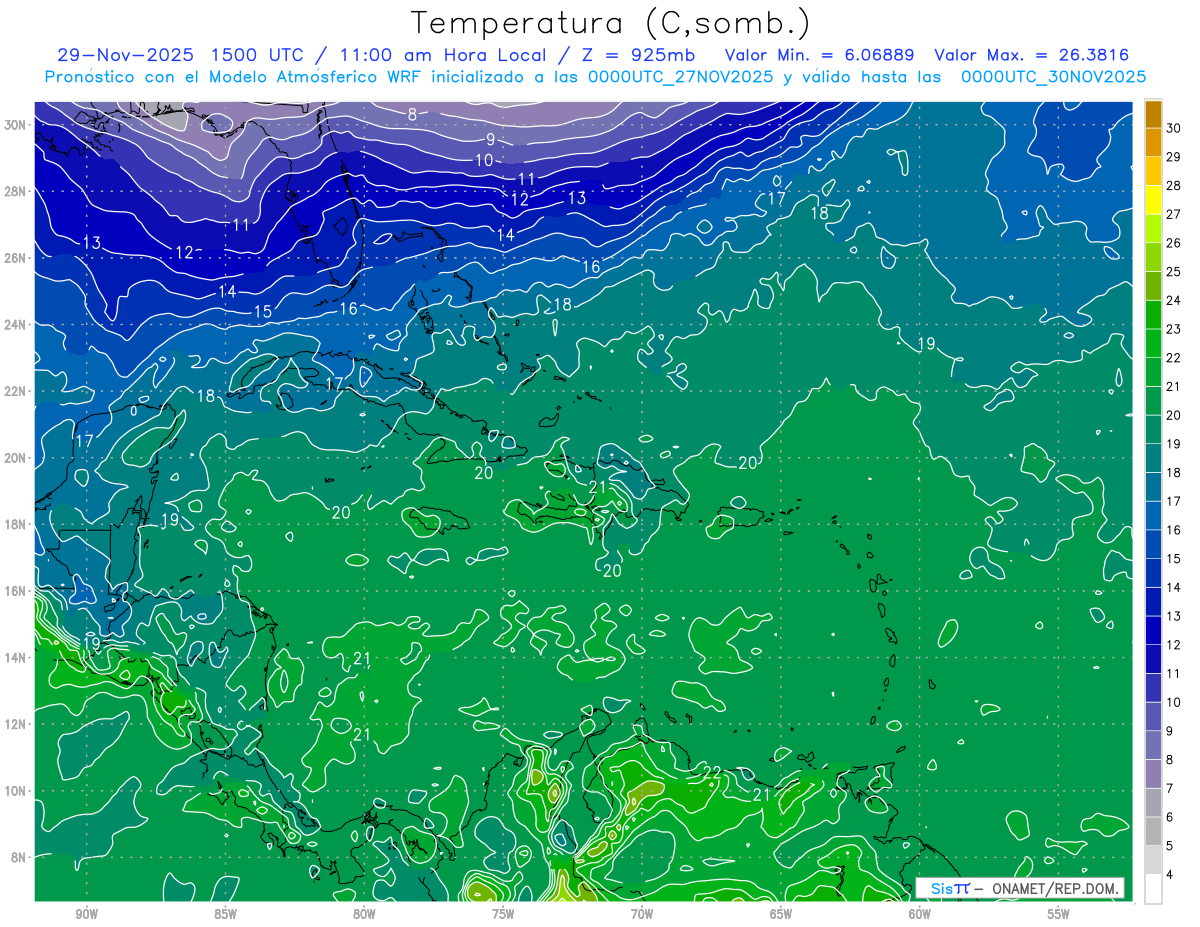Click the white swatch at the color scale bottom
The width and height of the screenshot is (1200, 927).
pos(1154,889)
